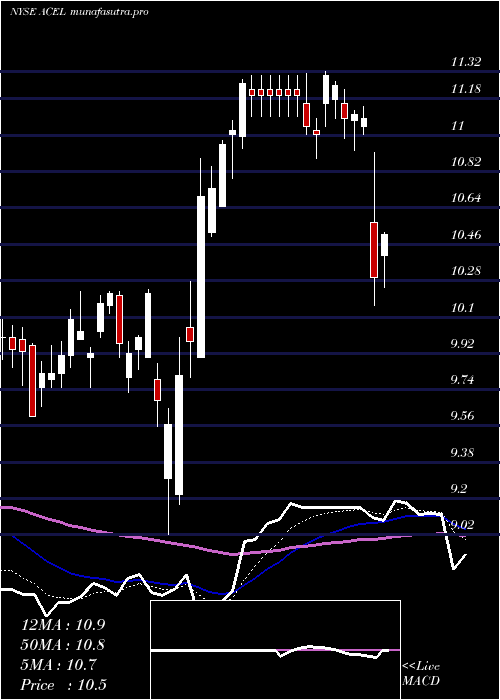Click the 11.18 price axis label

[466, 89]
